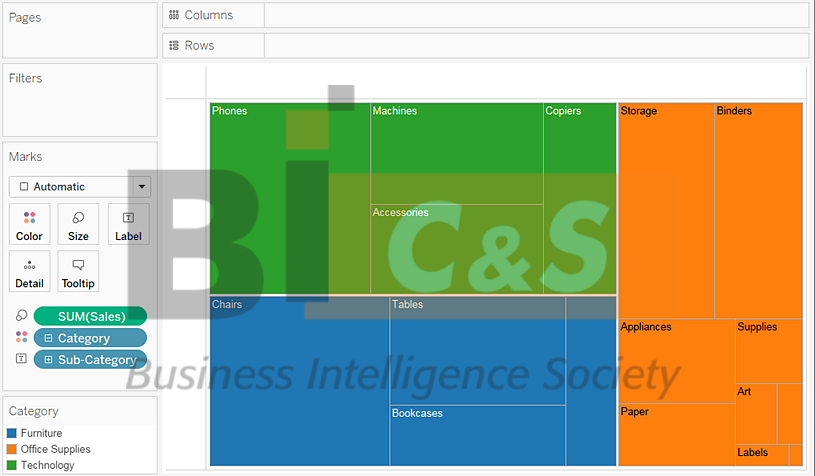Open the Tooltip marks card

tap(78, 271)
